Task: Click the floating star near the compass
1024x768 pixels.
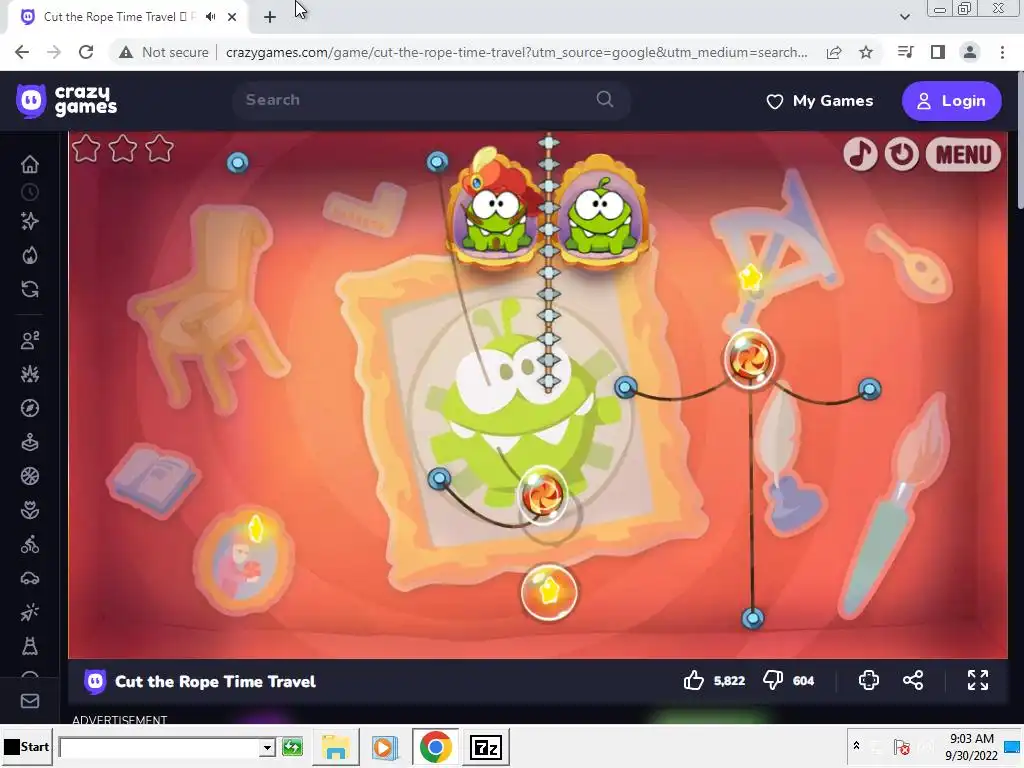Action: [750, 279]
